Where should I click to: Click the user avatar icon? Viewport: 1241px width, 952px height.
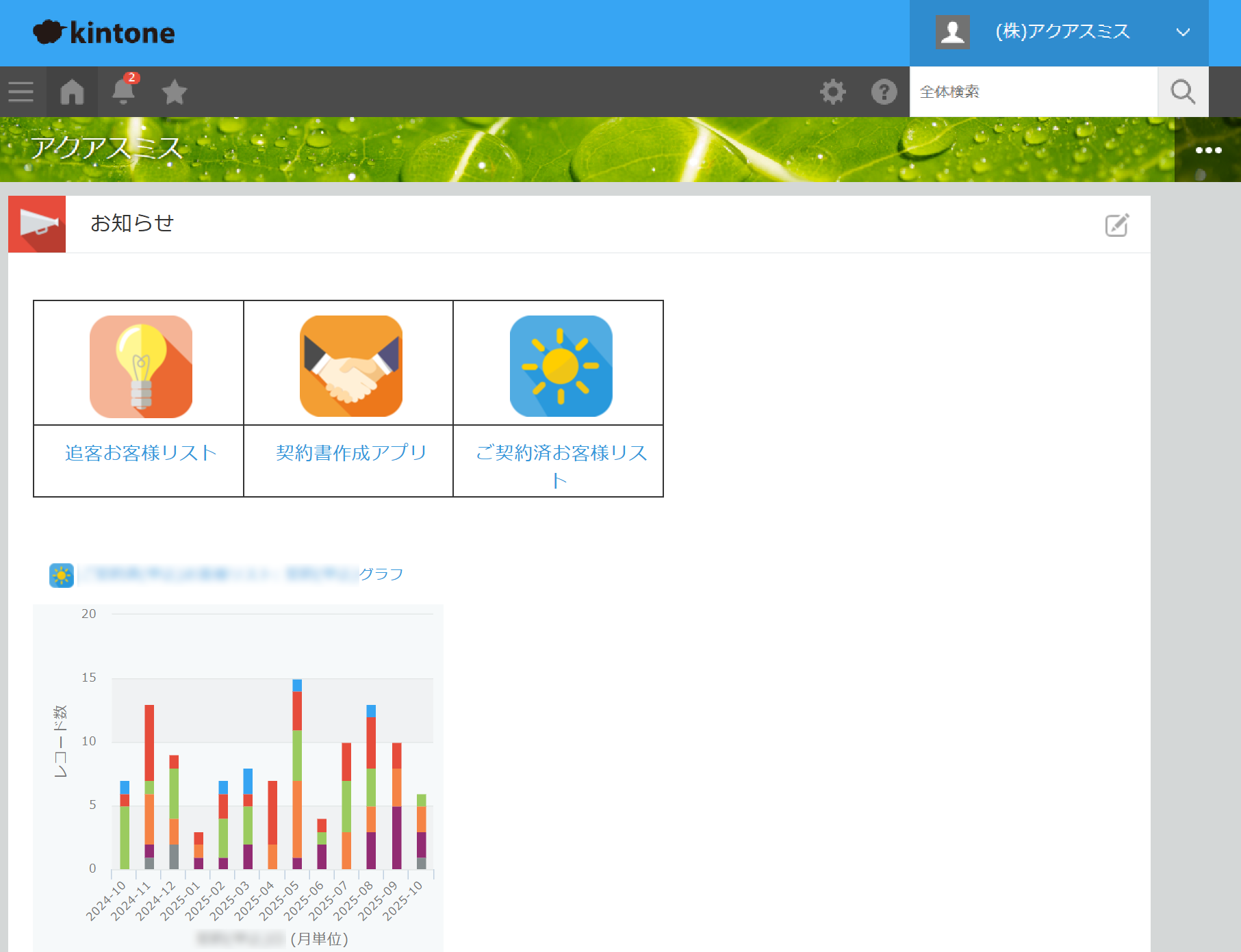pos(952,32)
